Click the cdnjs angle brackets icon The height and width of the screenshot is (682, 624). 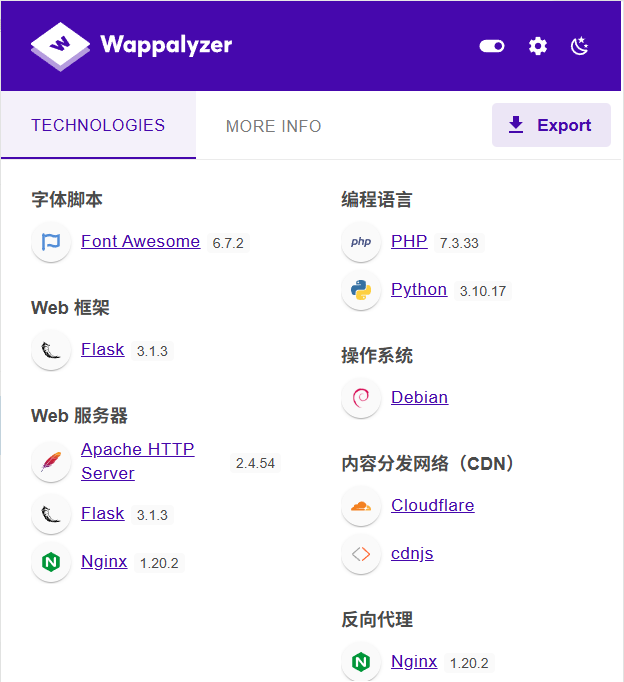pos(361,554)
